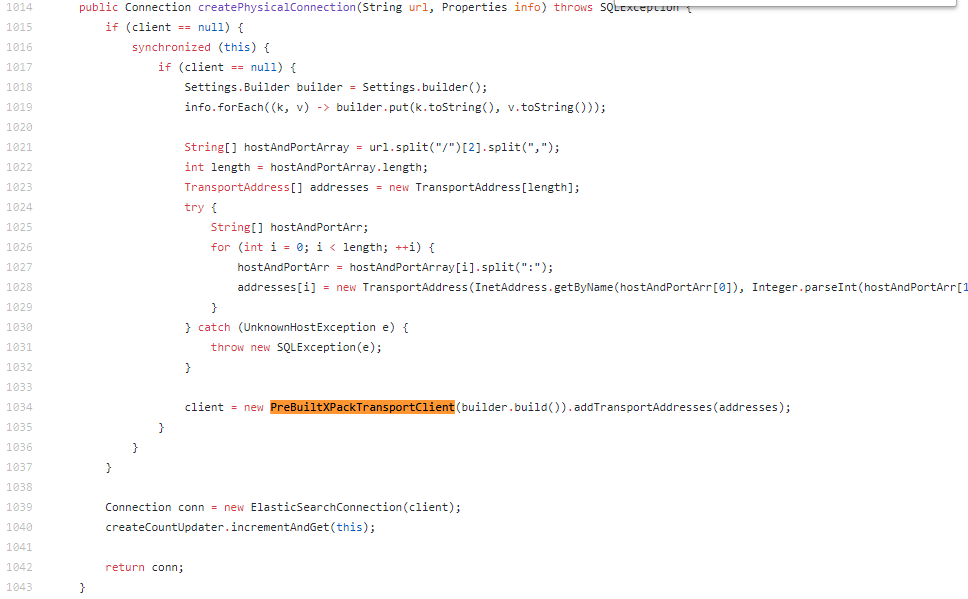Click the try keyword
This screenshot has height=599, width=968.
194,207
